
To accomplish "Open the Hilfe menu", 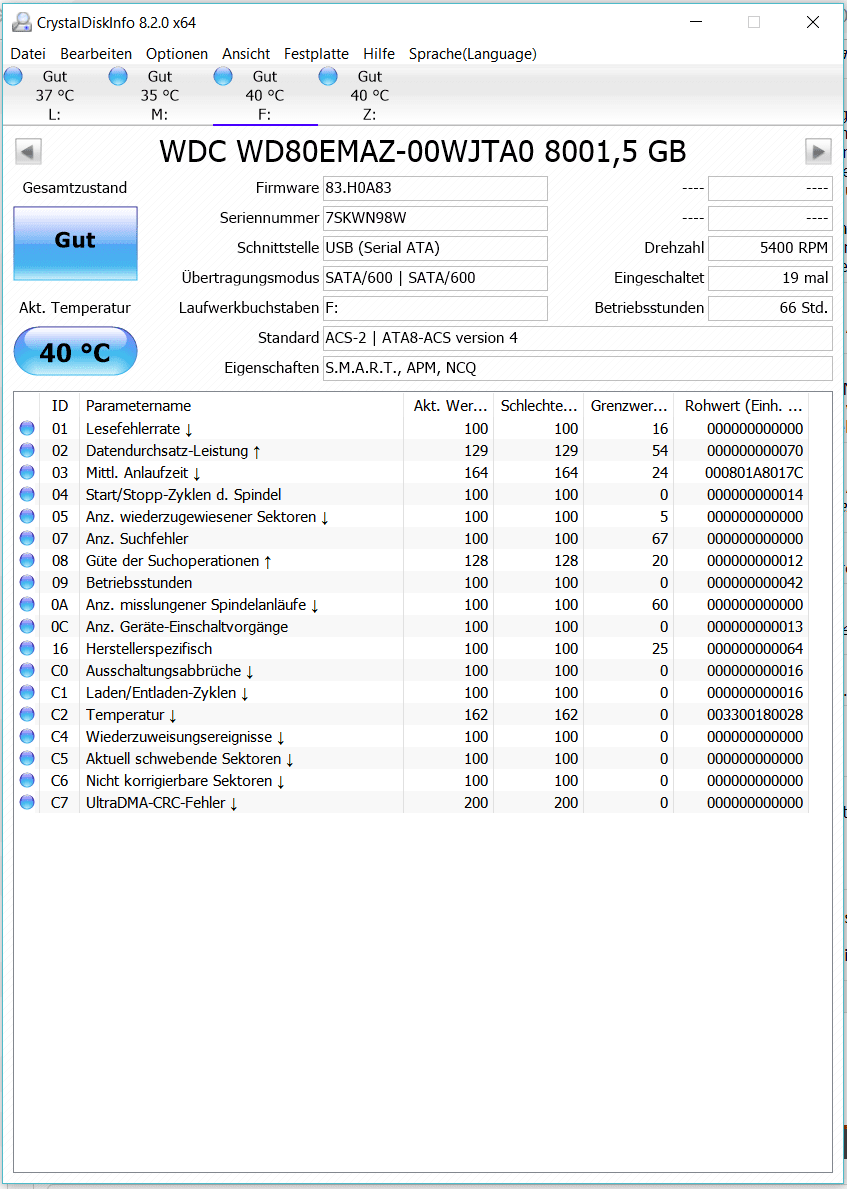I will 378,54.
